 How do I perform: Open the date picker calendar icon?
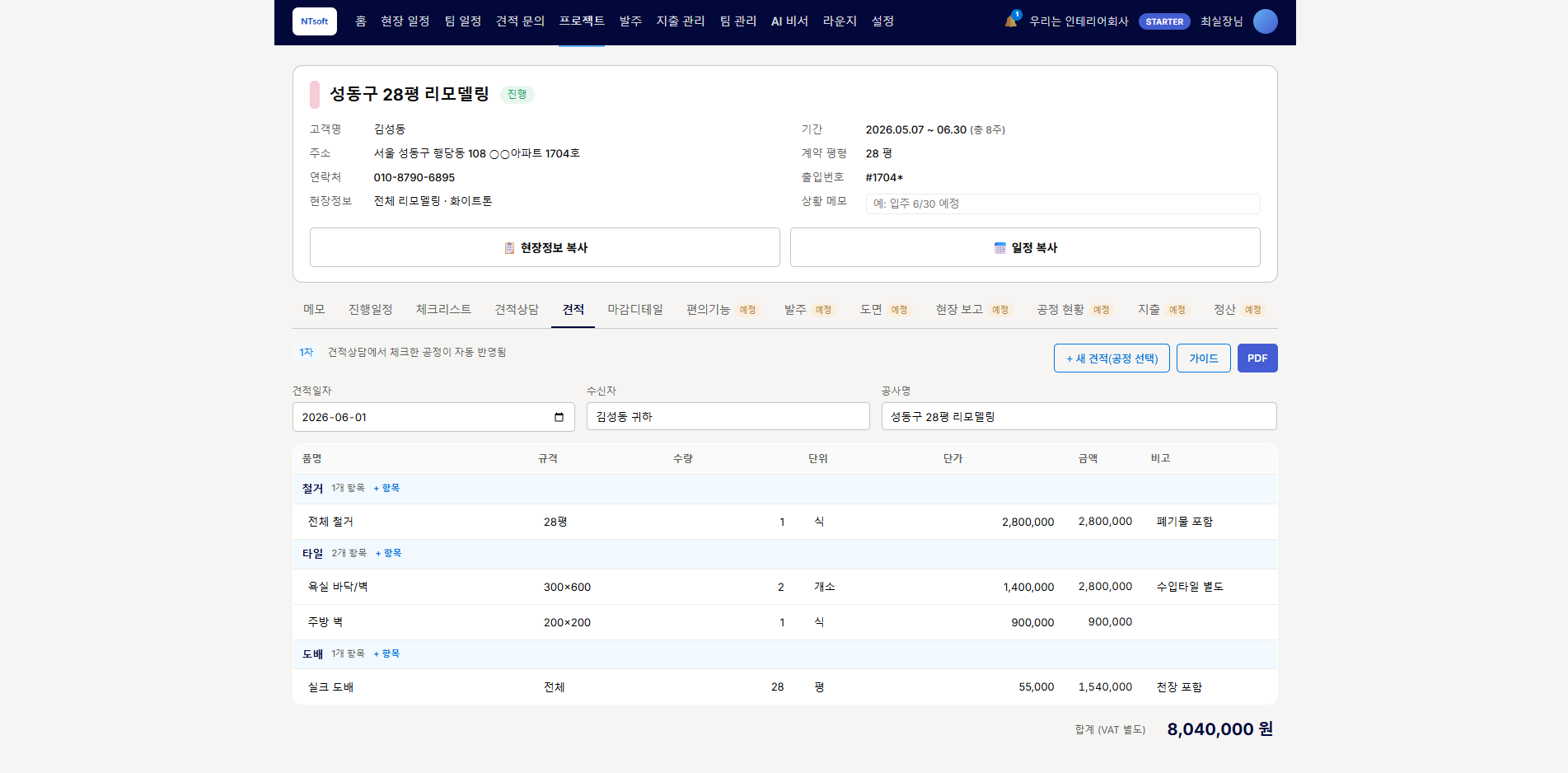(x=559, y=417)
